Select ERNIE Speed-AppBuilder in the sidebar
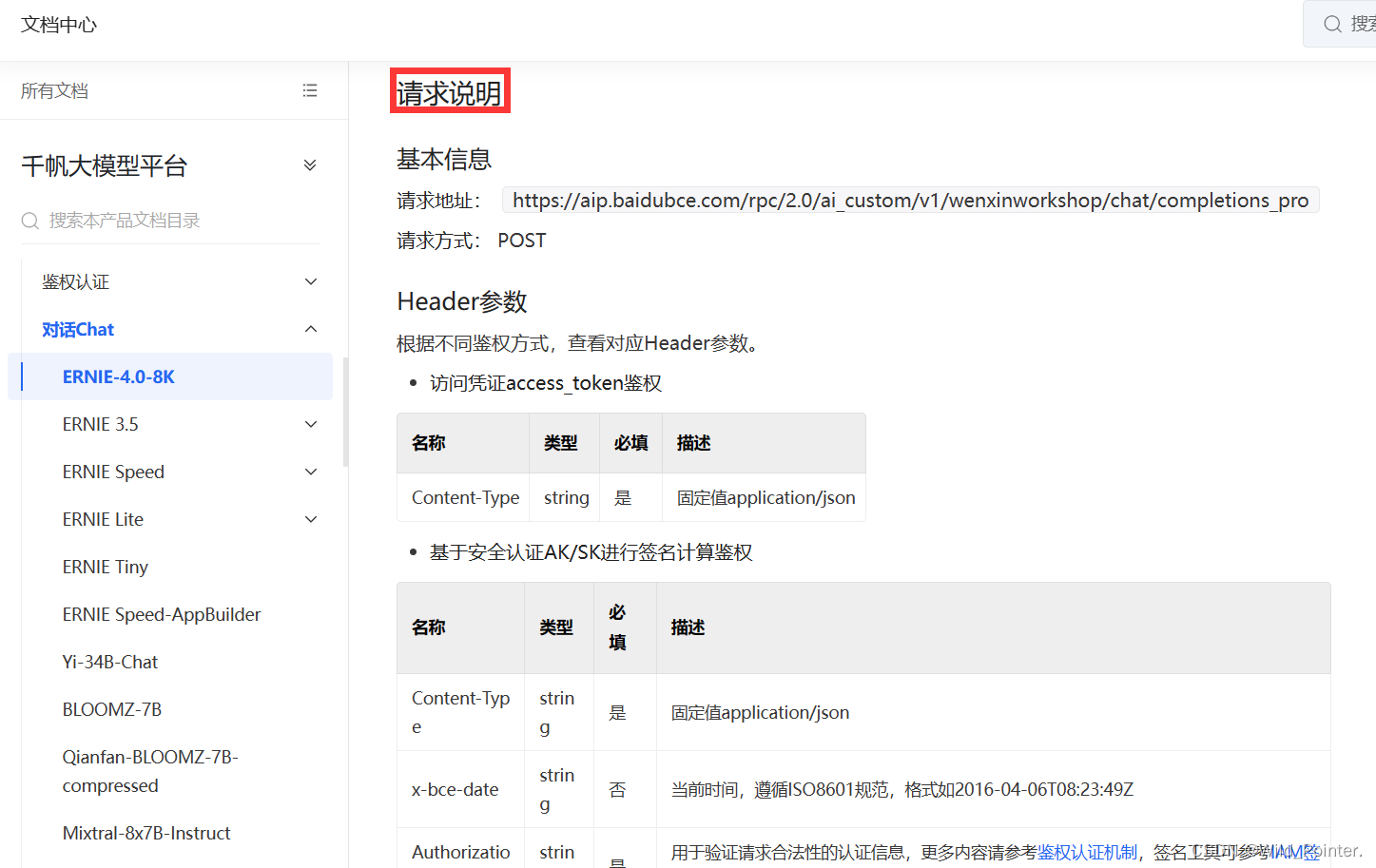 [x=162, y=614]
